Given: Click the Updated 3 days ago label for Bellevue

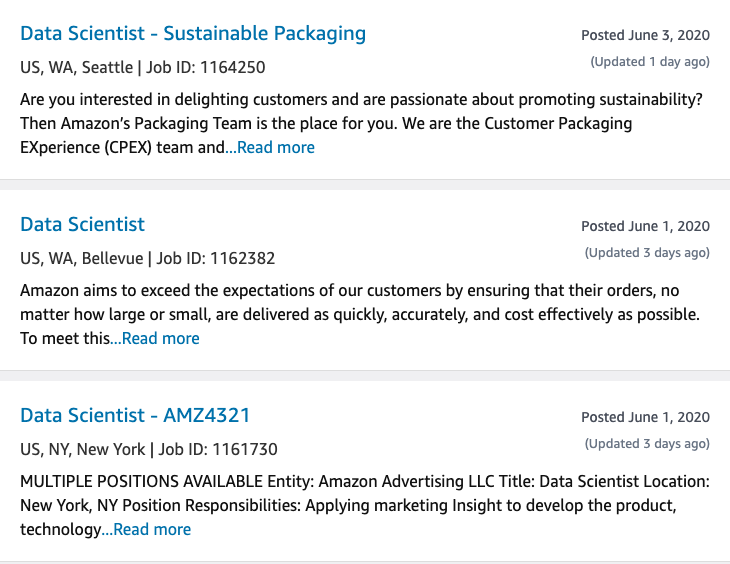Looking at the screenshot, I should 647,253.
